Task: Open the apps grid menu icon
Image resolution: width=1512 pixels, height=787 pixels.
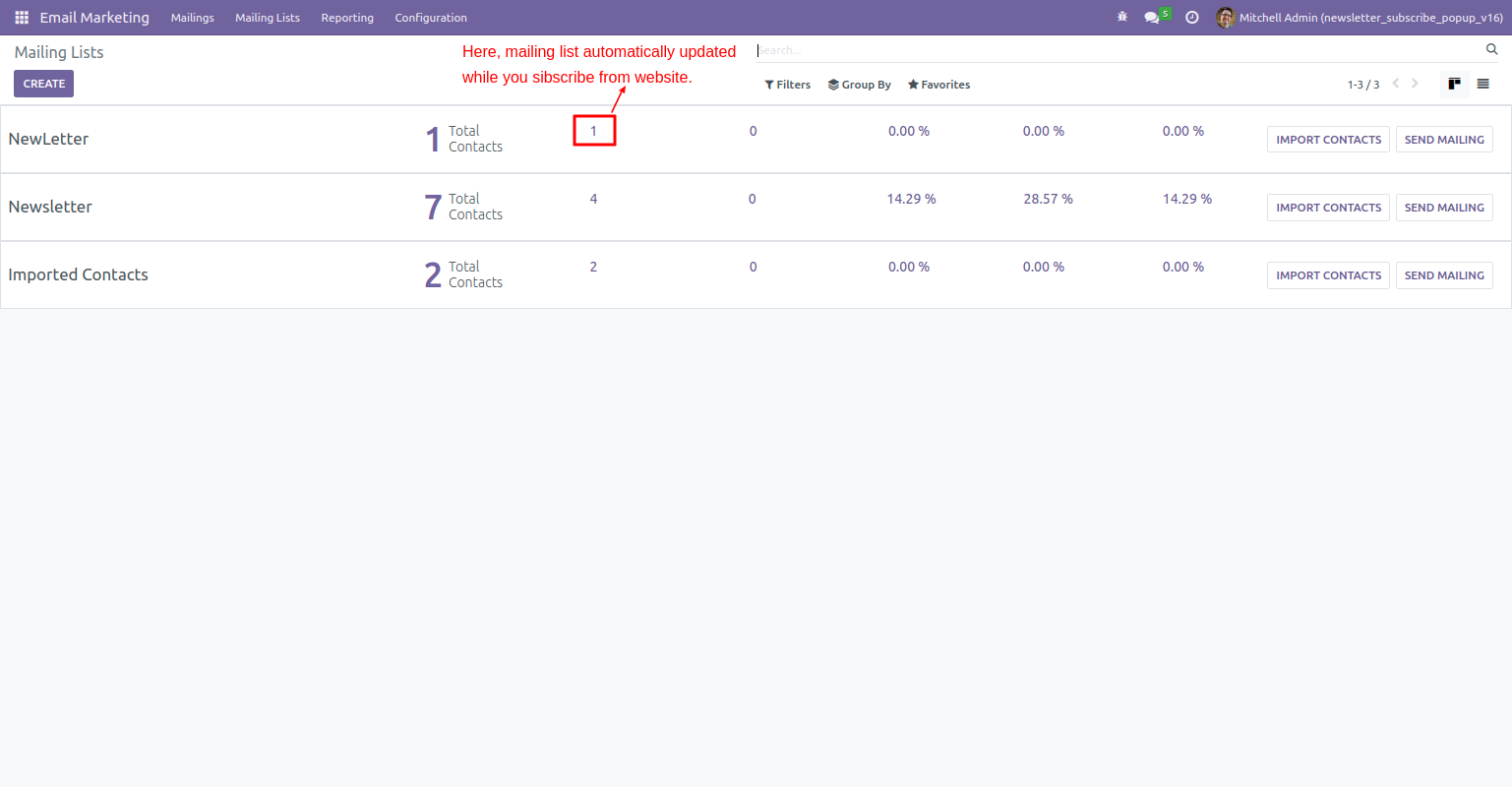Action: pyautogui.click(x=22, y=18)
